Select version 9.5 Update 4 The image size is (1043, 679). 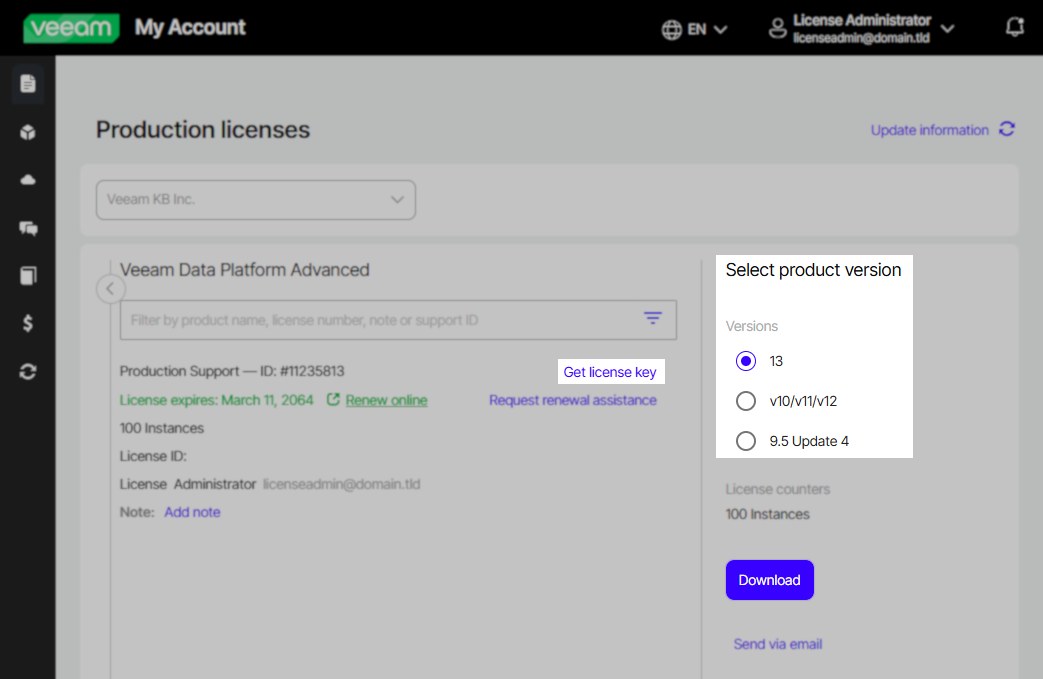pos(745,440)
